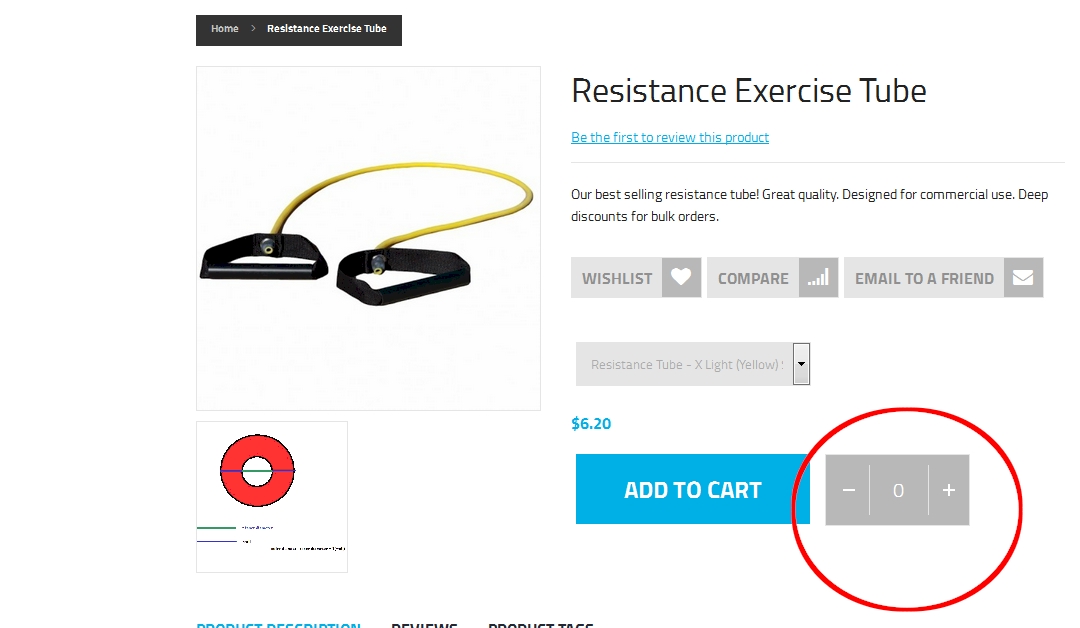
Task: Switch to the Reviews tab
Action: point(424,624)
